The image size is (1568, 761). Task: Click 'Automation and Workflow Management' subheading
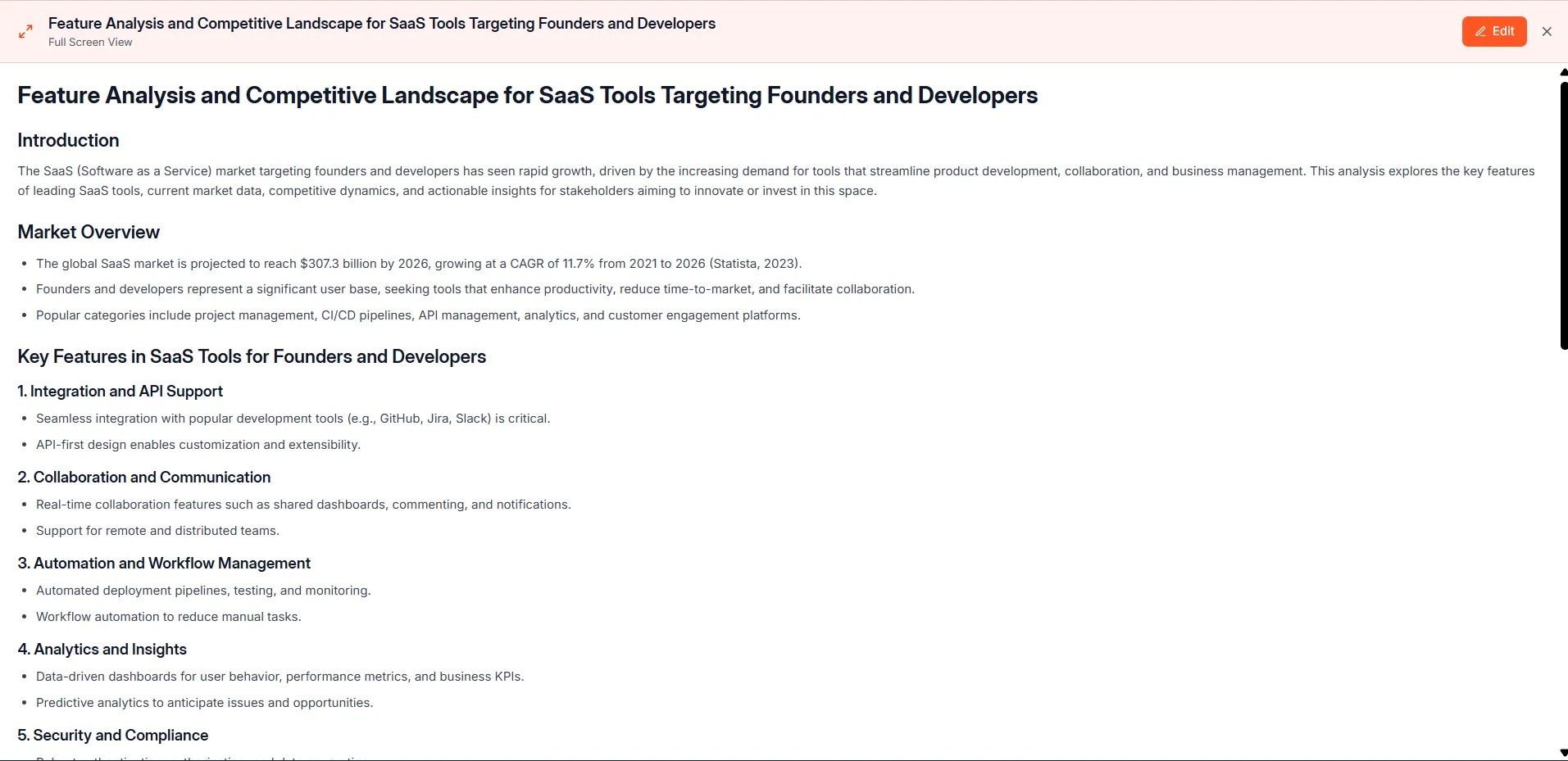pyautogui.click(x=164, y=564)
